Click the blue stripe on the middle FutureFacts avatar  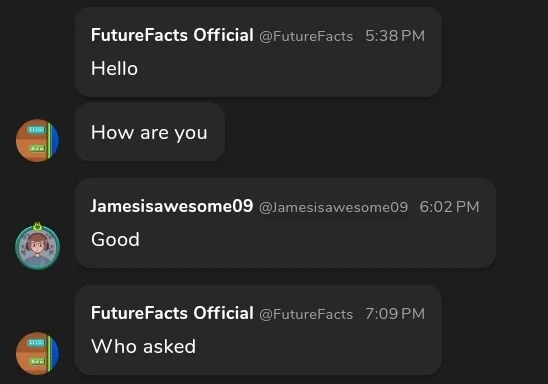56,140
